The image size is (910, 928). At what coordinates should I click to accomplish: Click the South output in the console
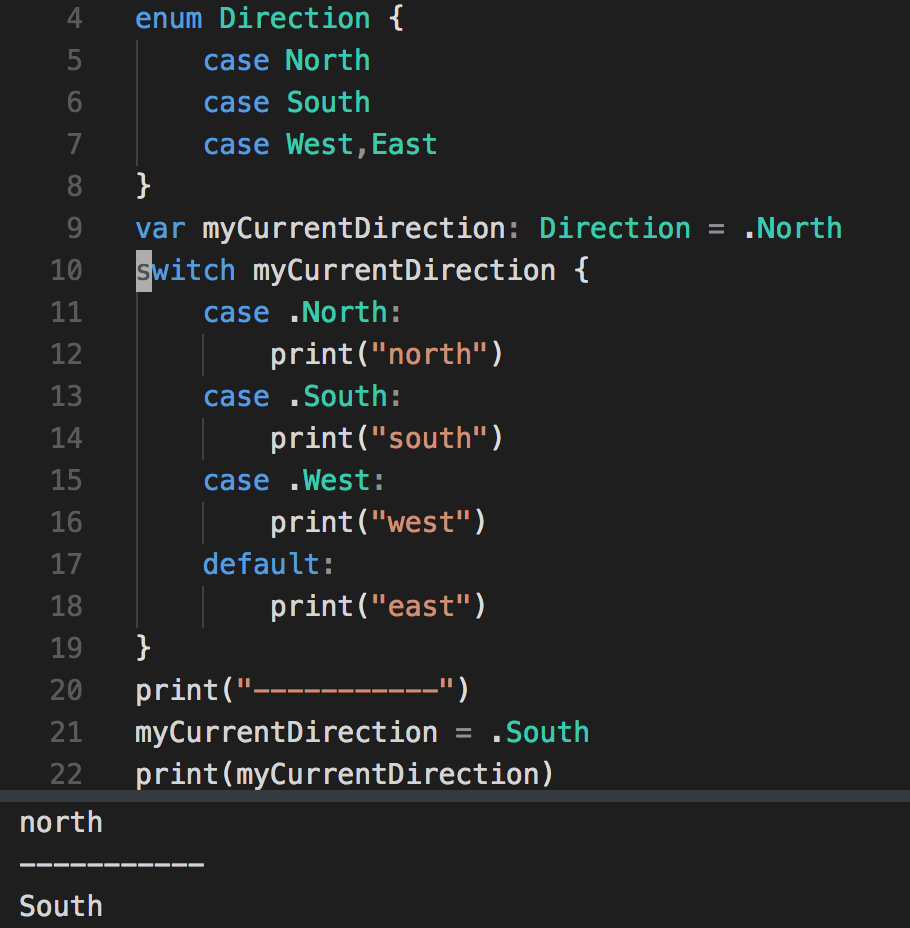pyautogui.click(x=61, y=906)
